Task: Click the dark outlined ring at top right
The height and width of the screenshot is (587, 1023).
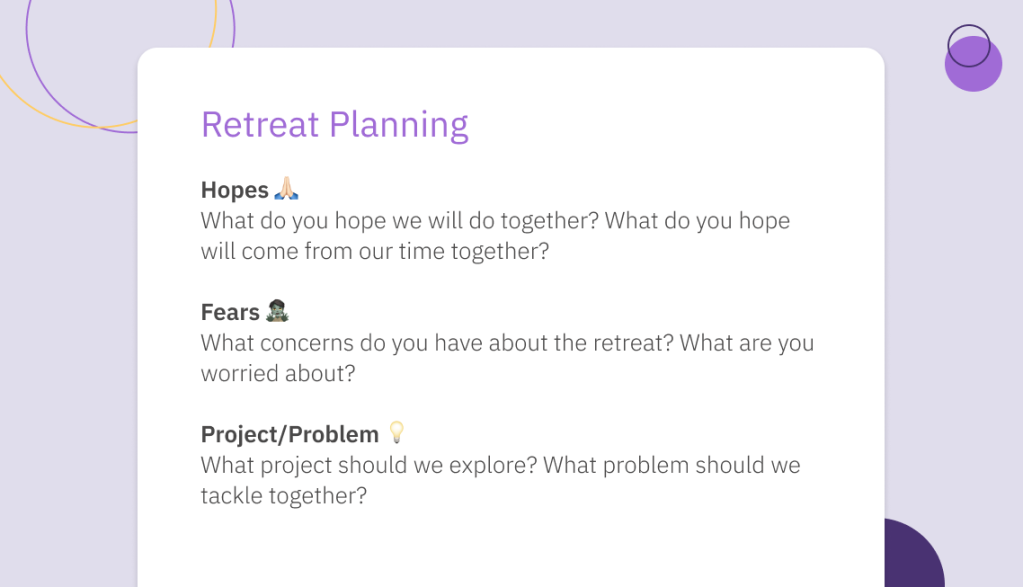Action: pyautogui.click(x=969, y=46)
